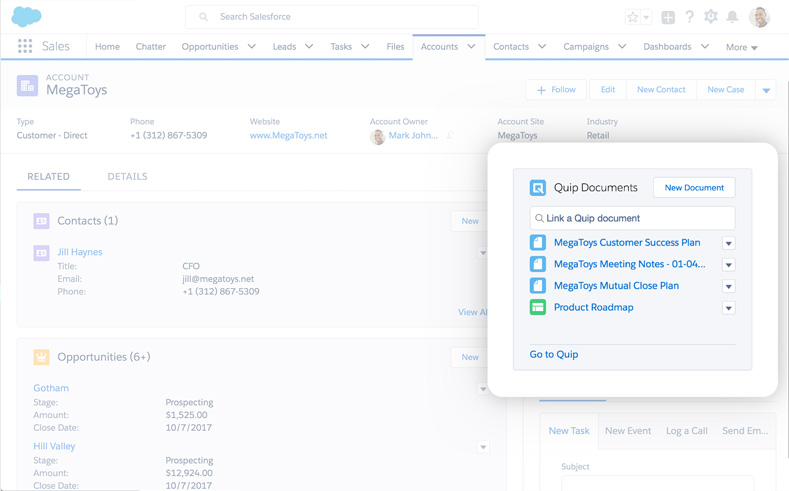Click the Product Roadmap spreadsheet icon
Viewport: 789px width, 491px height.
coord(538,307)
